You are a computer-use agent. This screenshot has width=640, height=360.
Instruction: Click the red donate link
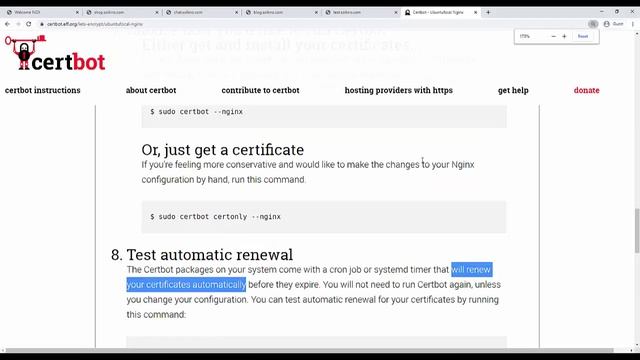pos(587,90)
